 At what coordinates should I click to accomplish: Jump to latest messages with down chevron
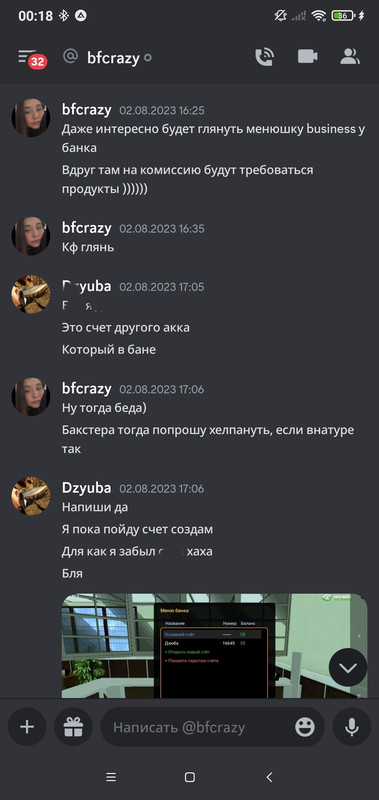point(348,667)
